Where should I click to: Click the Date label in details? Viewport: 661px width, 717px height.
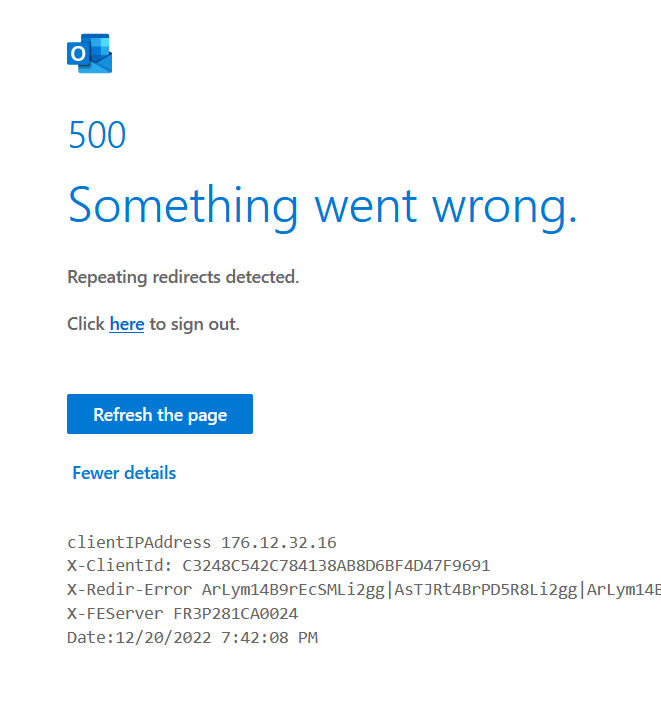click(86, 637)
